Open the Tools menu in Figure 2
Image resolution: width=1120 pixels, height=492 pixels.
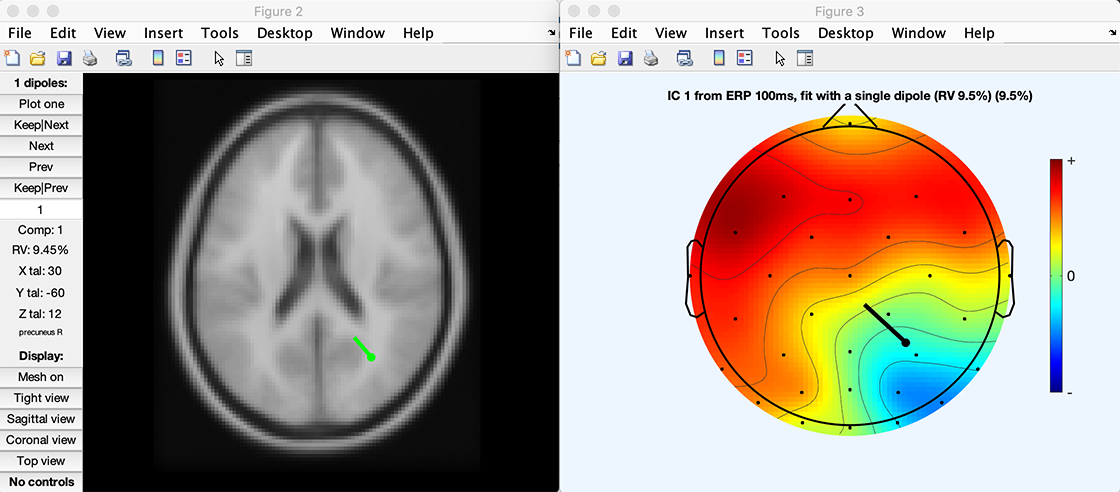coord(219,33)
